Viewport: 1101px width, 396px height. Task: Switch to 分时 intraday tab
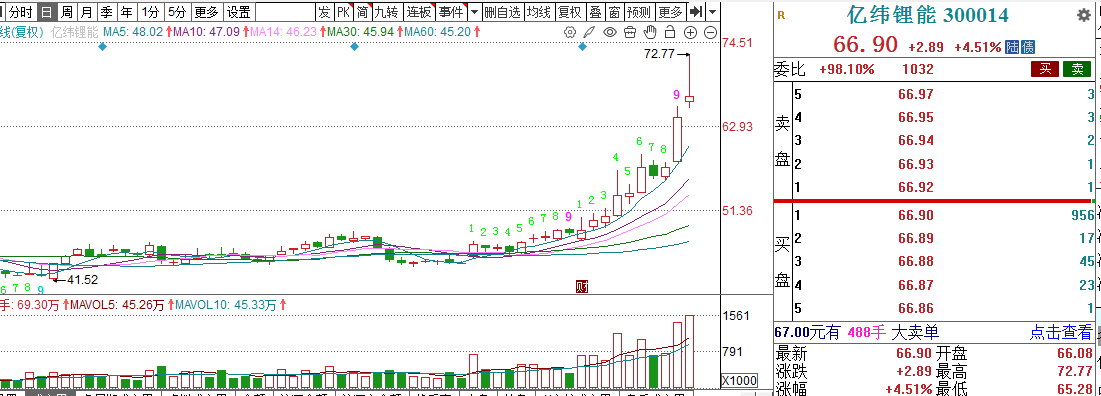[x=22, y=12]
